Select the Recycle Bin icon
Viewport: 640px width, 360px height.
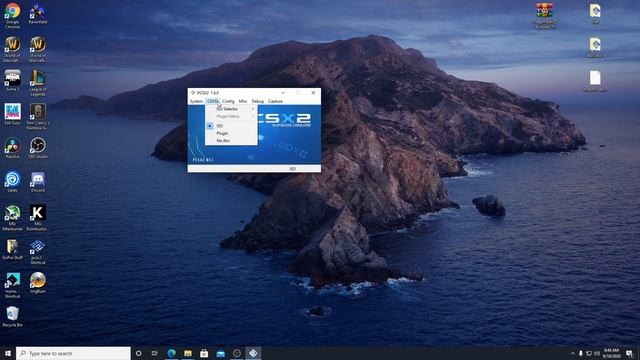pos(12,317)
